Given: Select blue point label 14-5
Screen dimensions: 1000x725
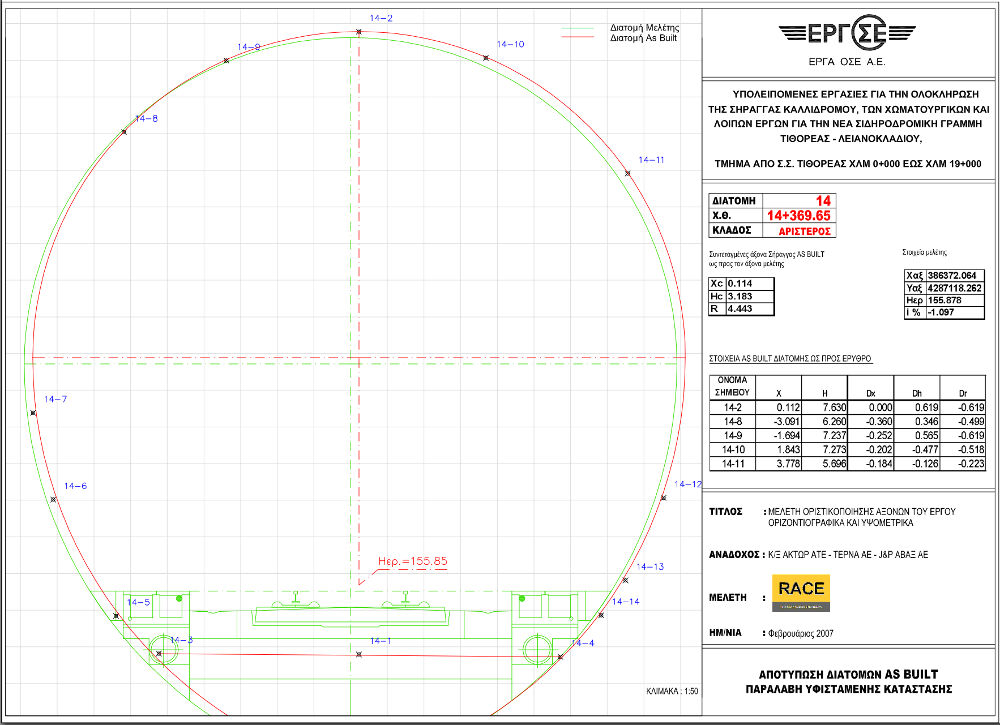Looking at the screenshot, I should click(138, 602).
